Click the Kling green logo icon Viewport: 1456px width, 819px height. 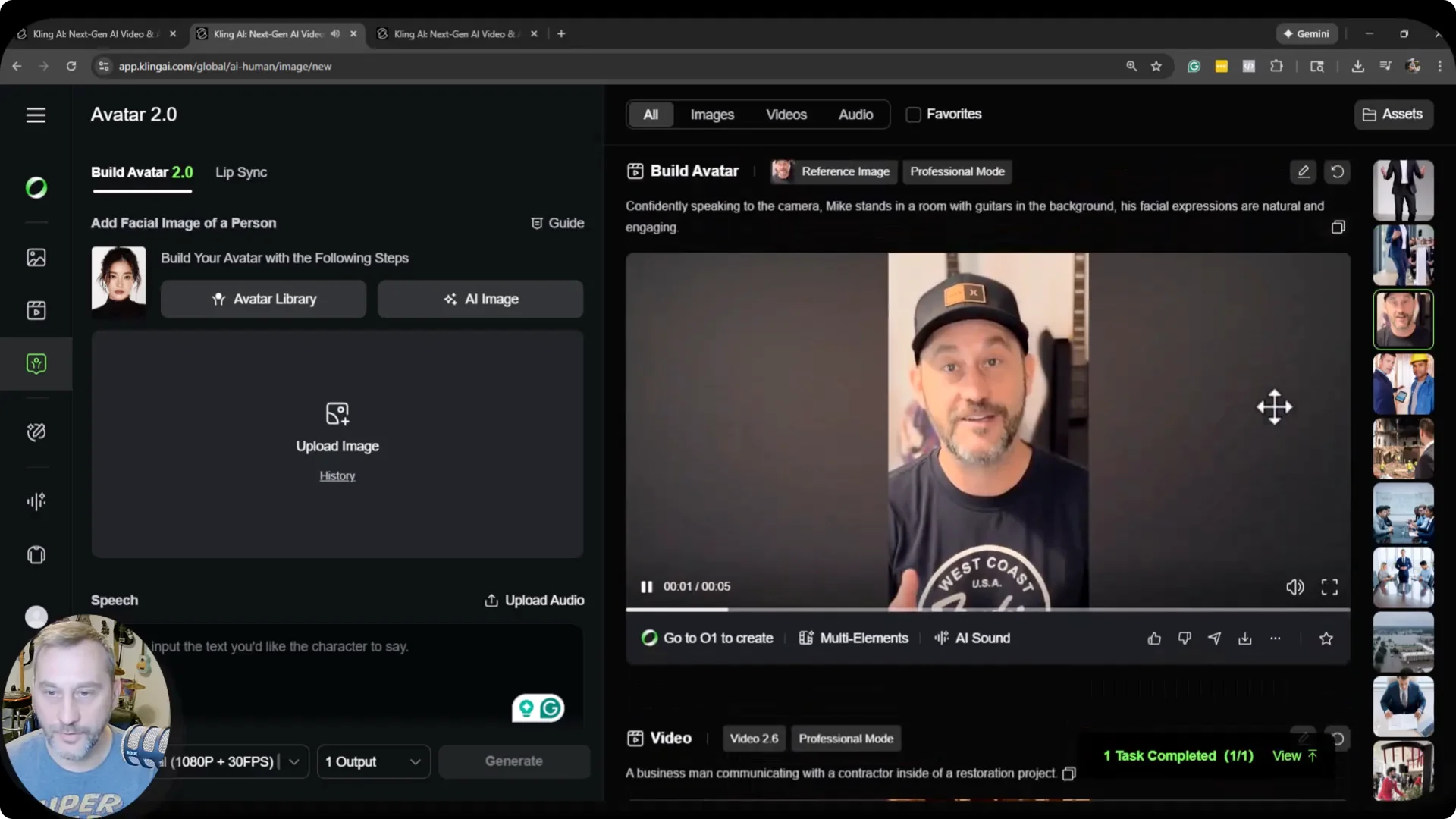[36, 187]
